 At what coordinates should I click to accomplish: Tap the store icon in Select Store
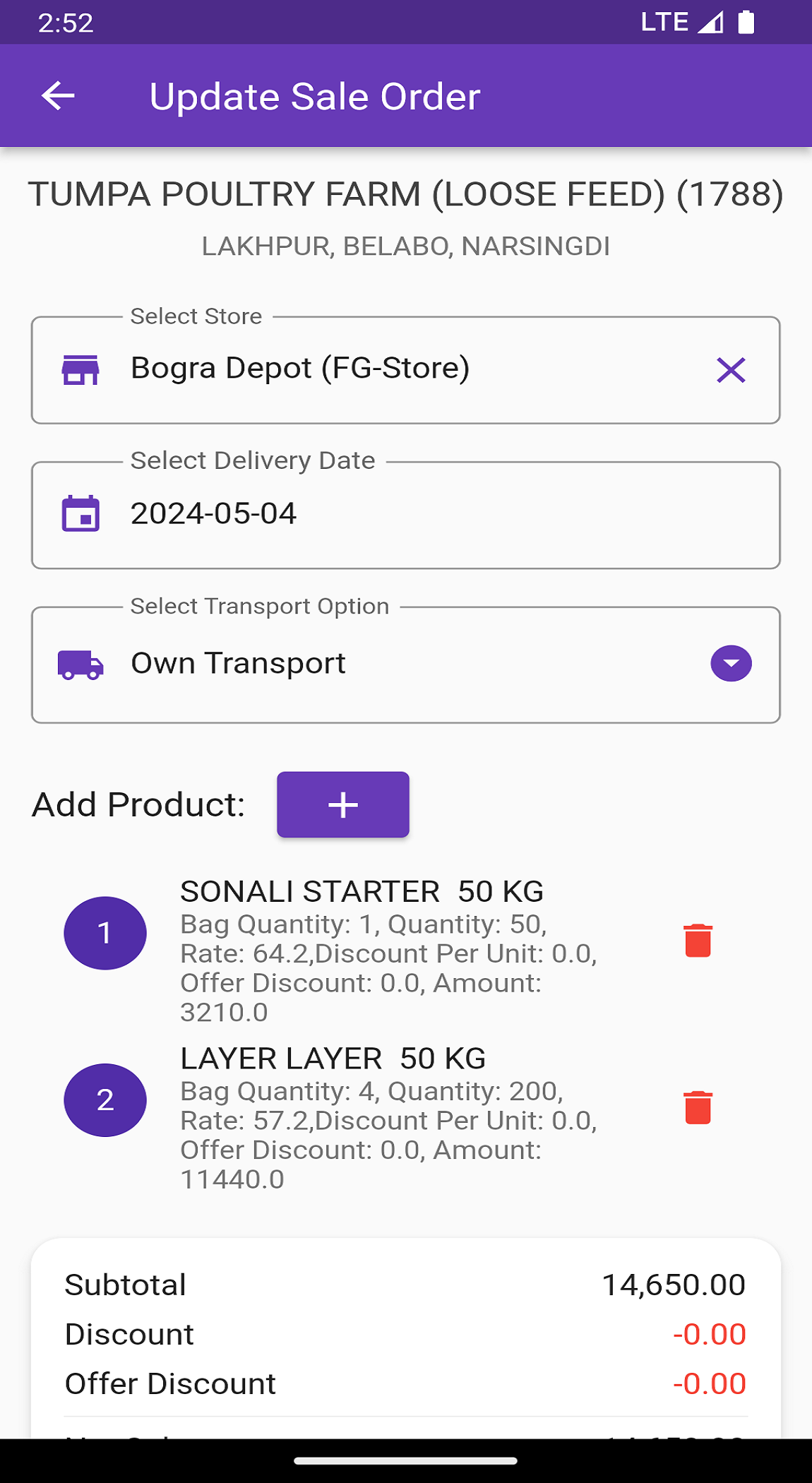click(x=80, y=370)
